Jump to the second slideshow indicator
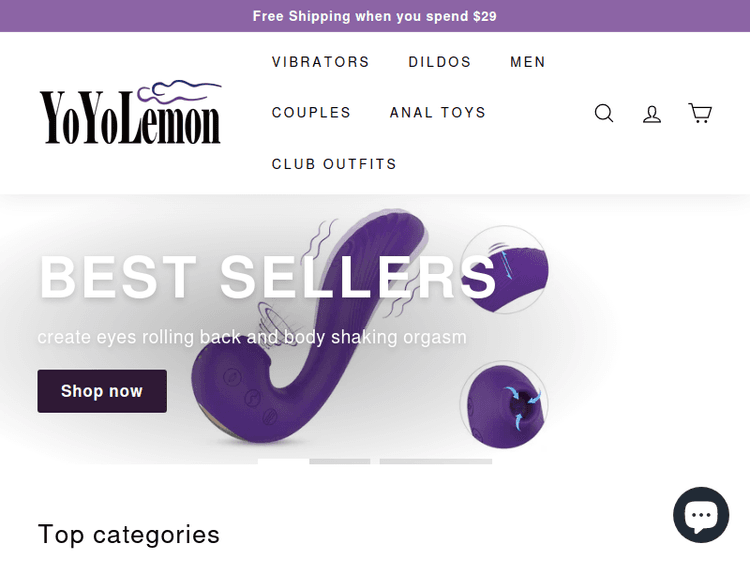This screenshot has height=563, width=750. pyautogui.click(x=340, y=461)
